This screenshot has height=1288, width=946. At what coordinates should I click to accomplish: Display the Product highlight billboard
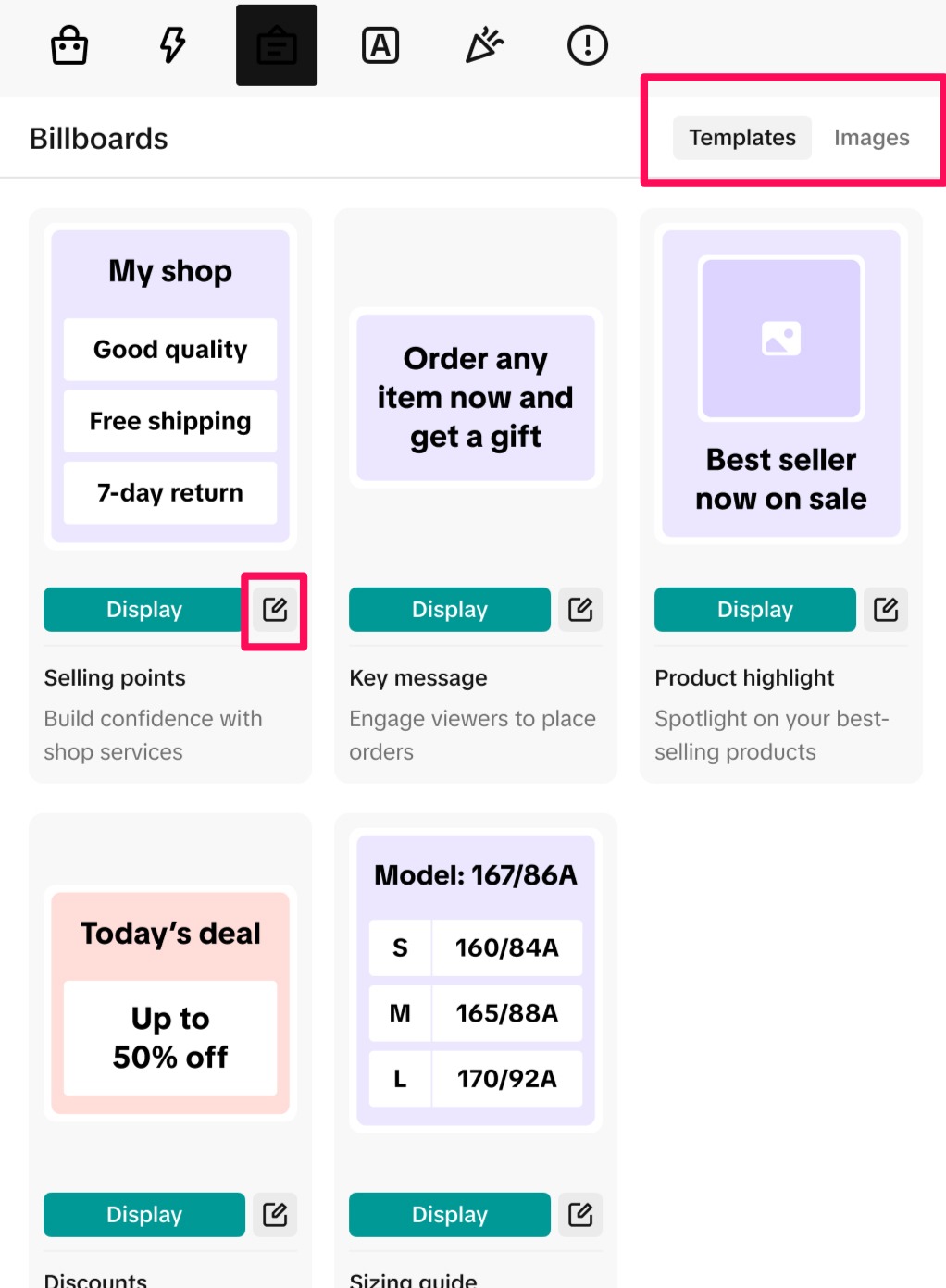[755, 610]
